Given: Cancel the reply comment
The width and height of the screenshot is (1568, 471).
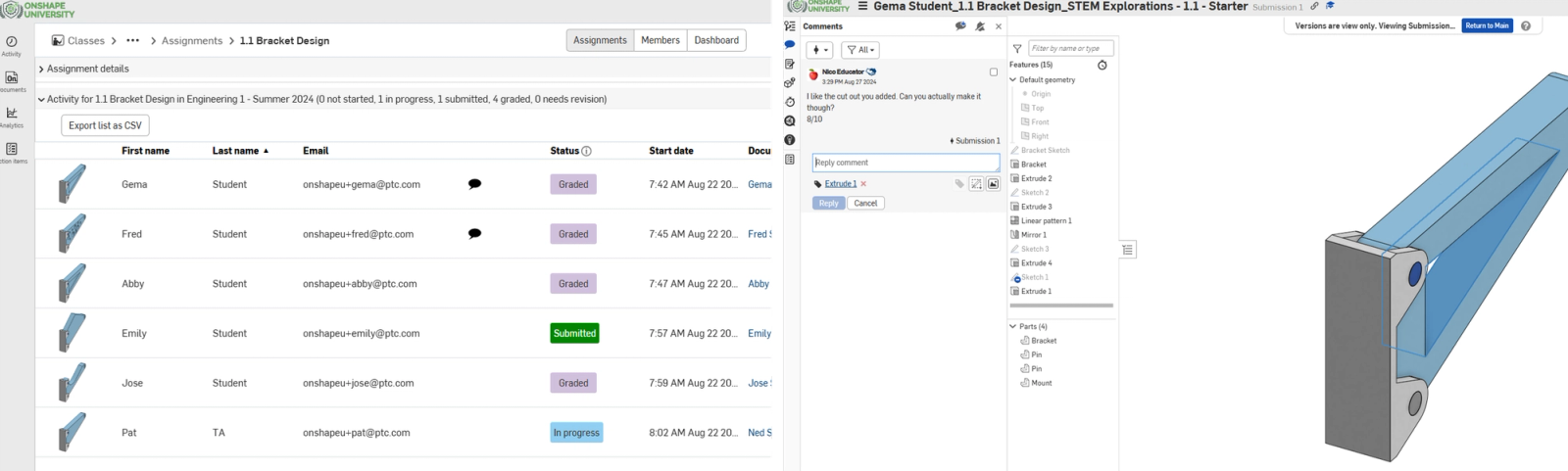Looking at the screenshot, I should click(865, 203).
